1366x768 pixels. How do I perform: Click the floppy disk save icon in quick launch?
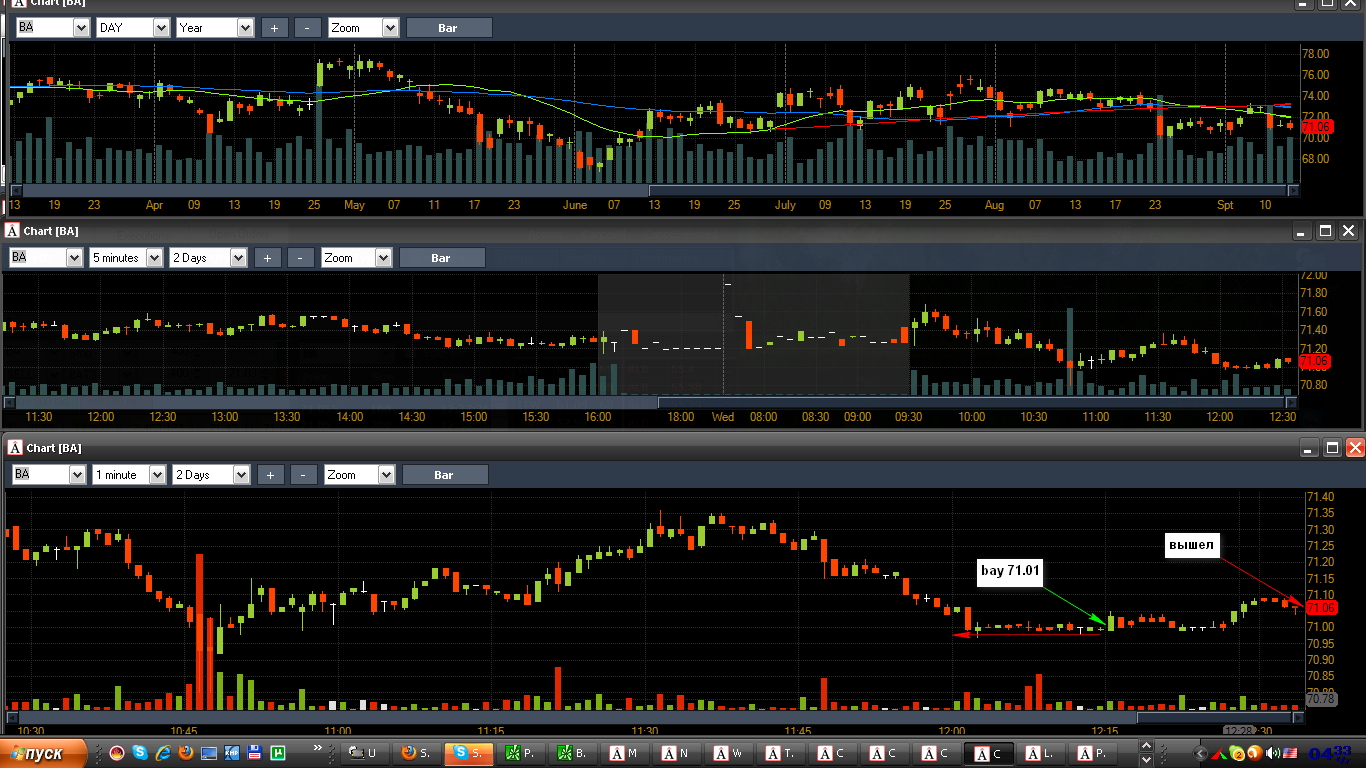tap(255, 752)
